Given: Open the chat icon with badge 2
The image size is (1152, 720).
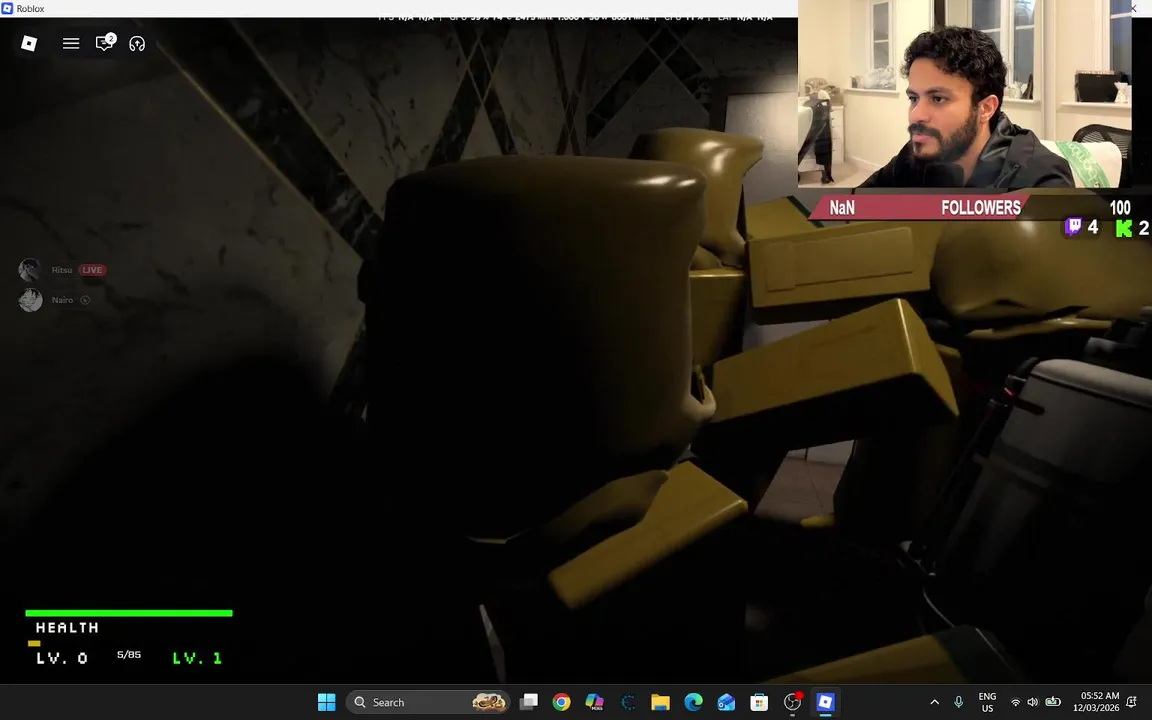Looking at the screenshot, I should tap(106, 43).
